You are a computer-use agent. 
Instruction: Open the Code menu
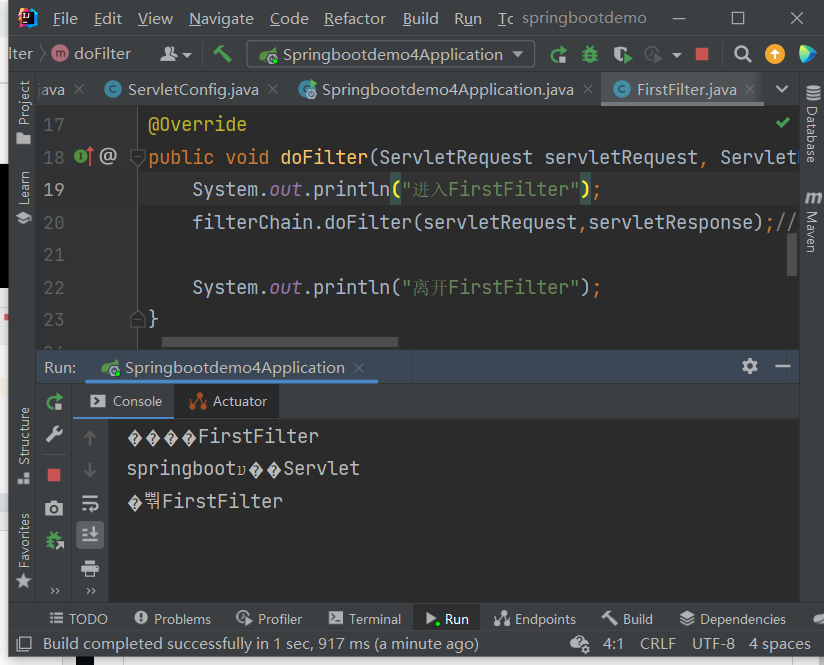click(x=289, y=19)
